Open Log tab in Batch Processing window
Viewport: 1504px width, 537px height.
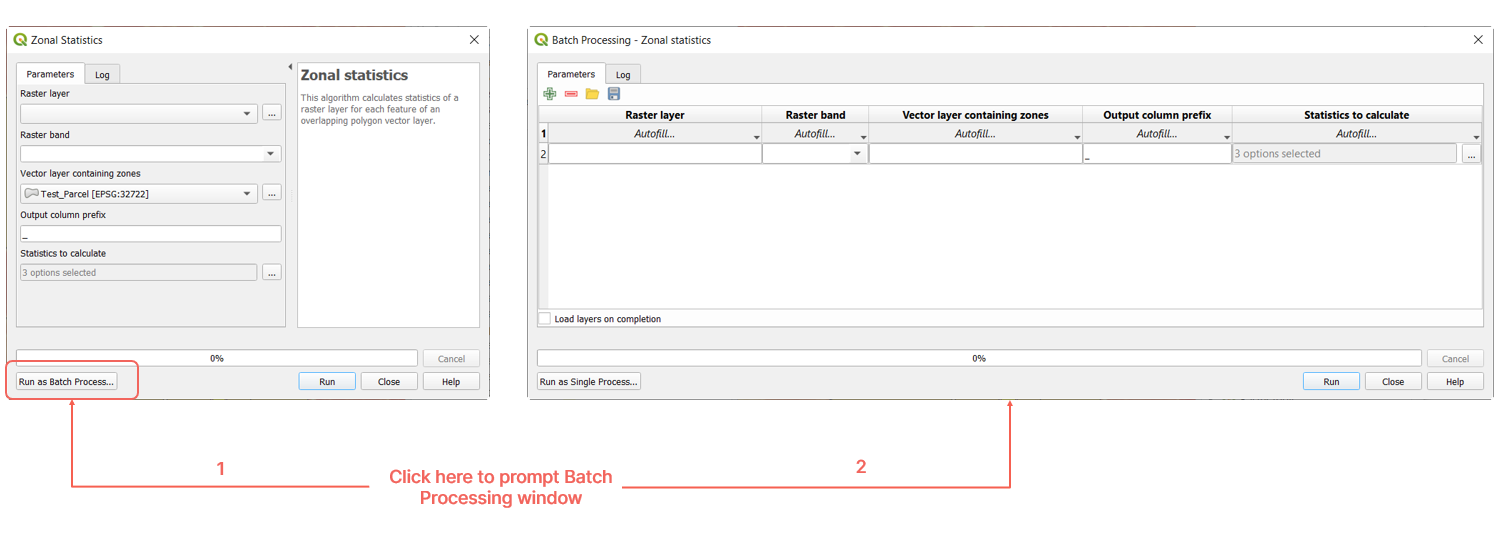623,75
